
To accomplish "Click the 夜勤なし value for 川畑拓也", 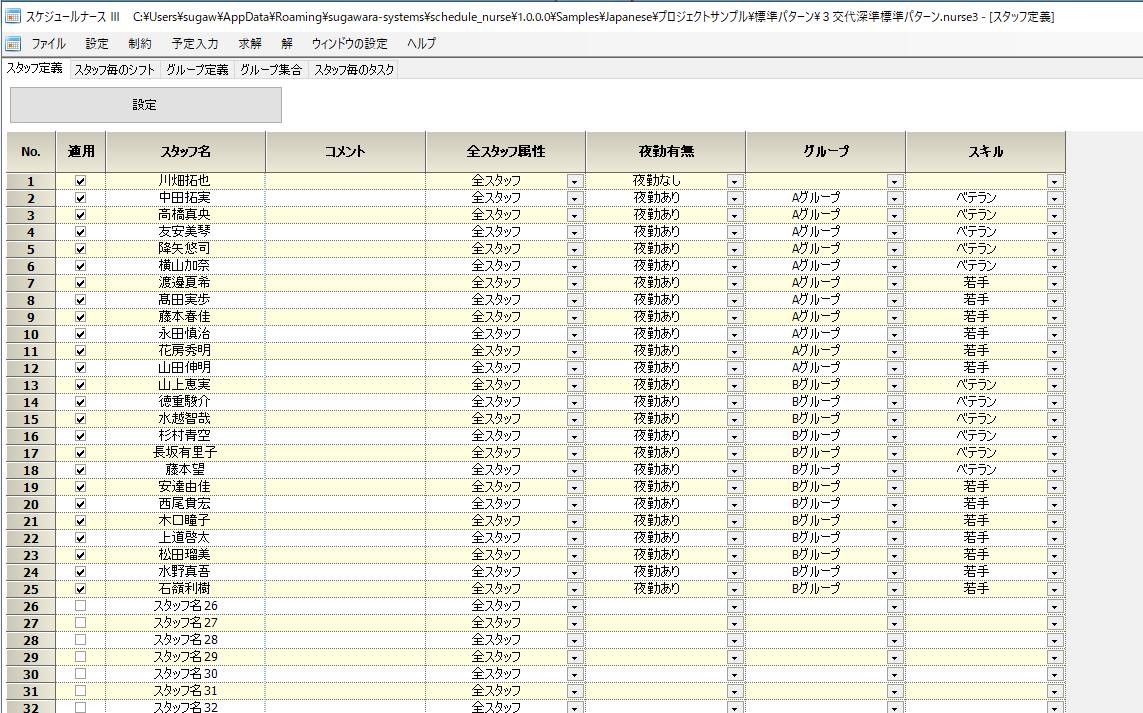I will (x=657, y=180).
